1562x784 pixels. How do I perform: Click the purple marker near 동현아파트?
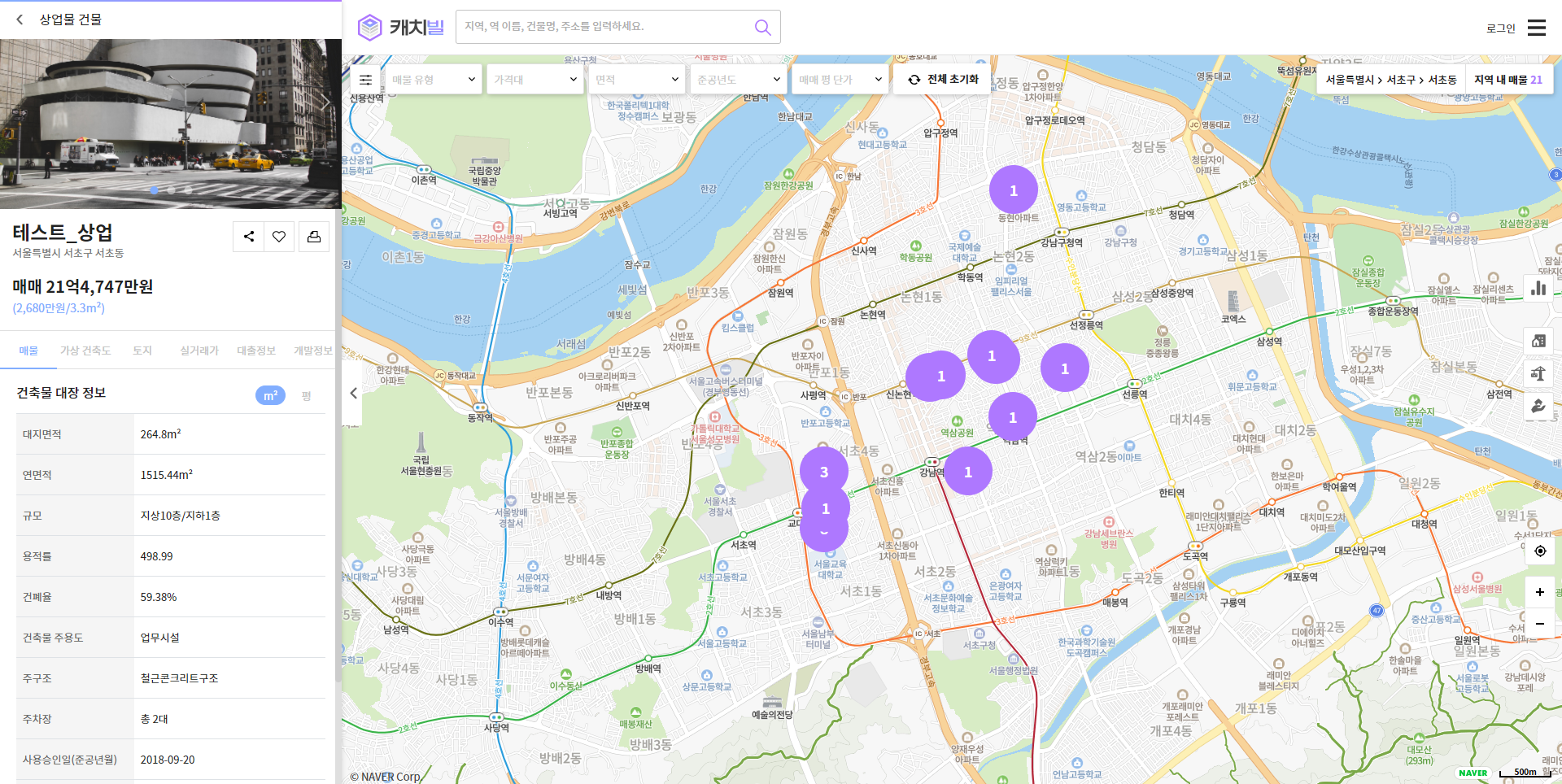click(1014, 190)
